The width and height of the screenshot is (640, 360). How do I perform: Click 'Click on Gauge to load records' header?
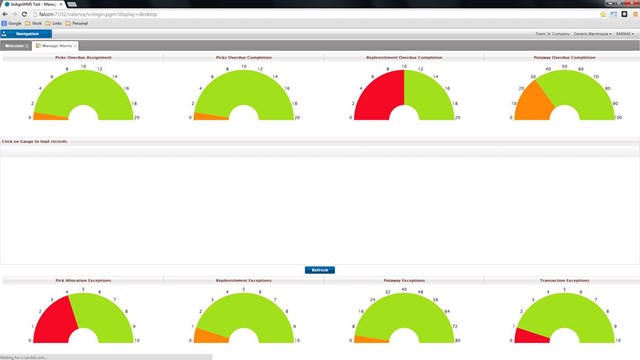click(x=34, y=141)
